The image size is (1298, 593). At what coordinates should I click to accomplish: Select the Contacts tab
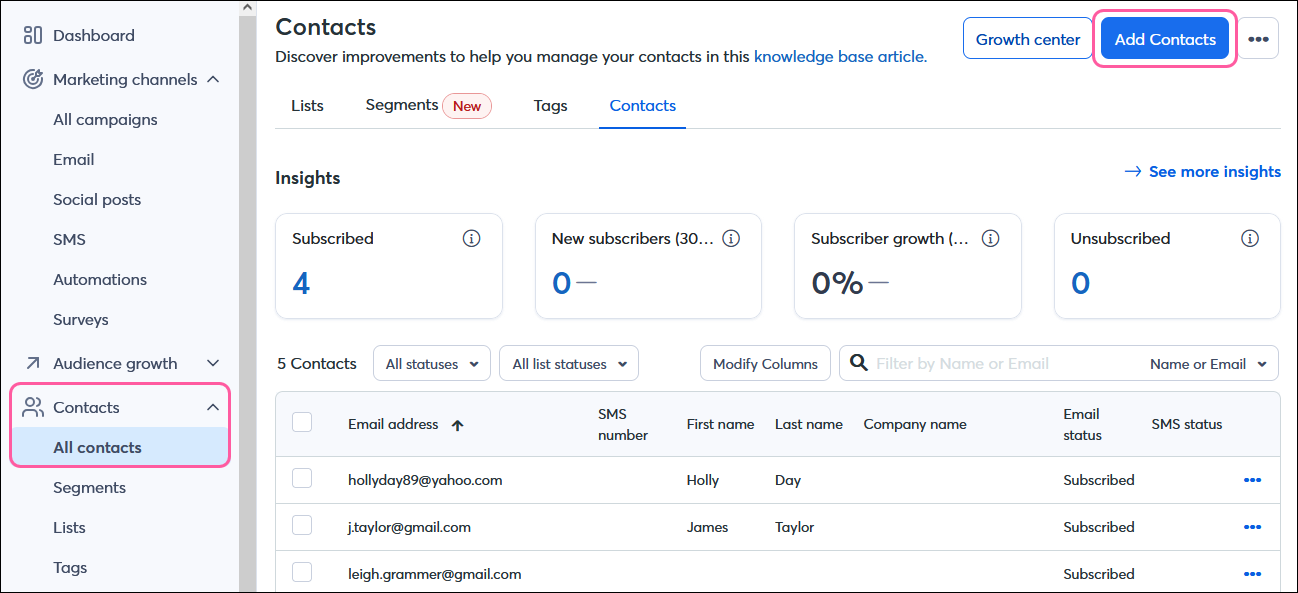pyautogui.click(x=643, y=106)
